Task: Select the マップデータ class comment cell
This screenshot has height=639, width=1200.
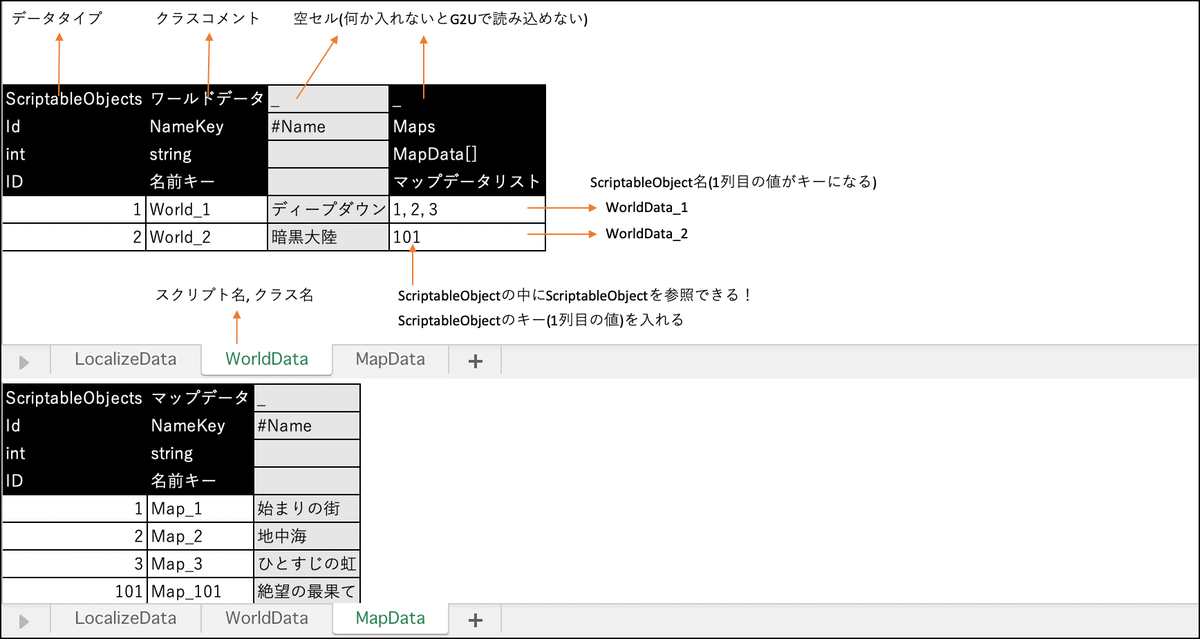Action: coord(201,397)
